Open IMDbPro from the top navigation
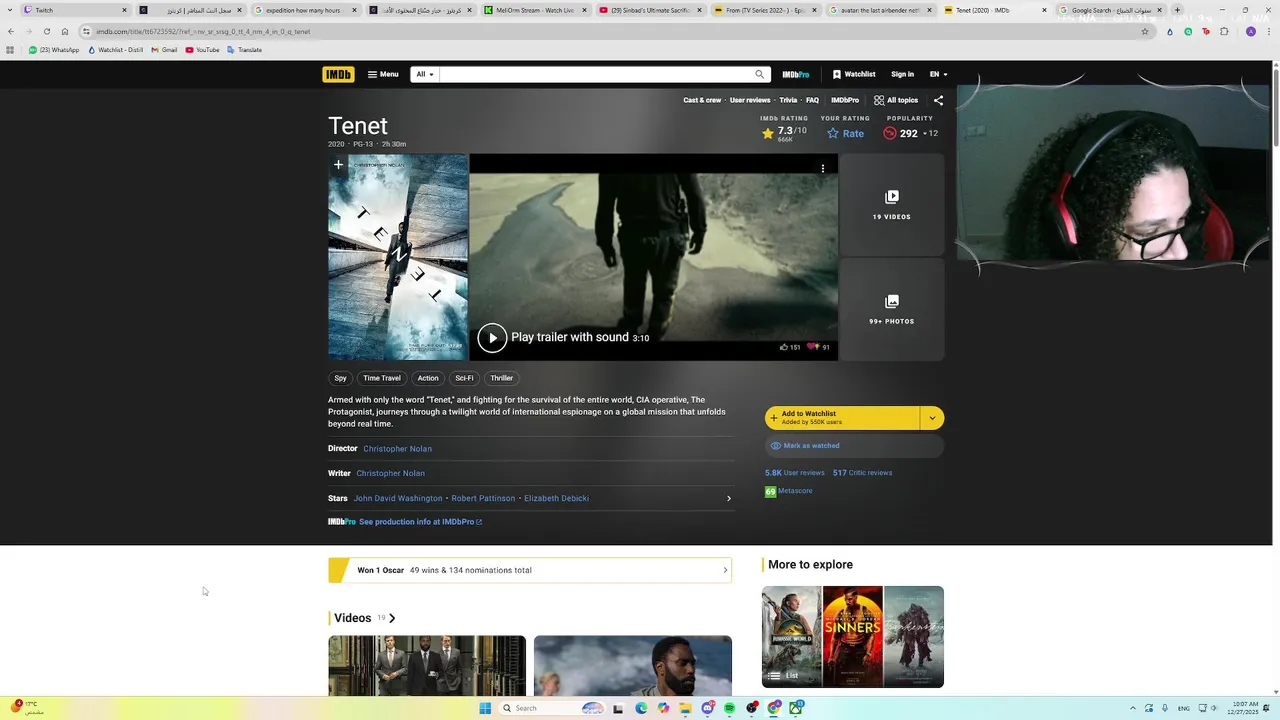This screenshot has height=720, width=1280. (796, 74)
